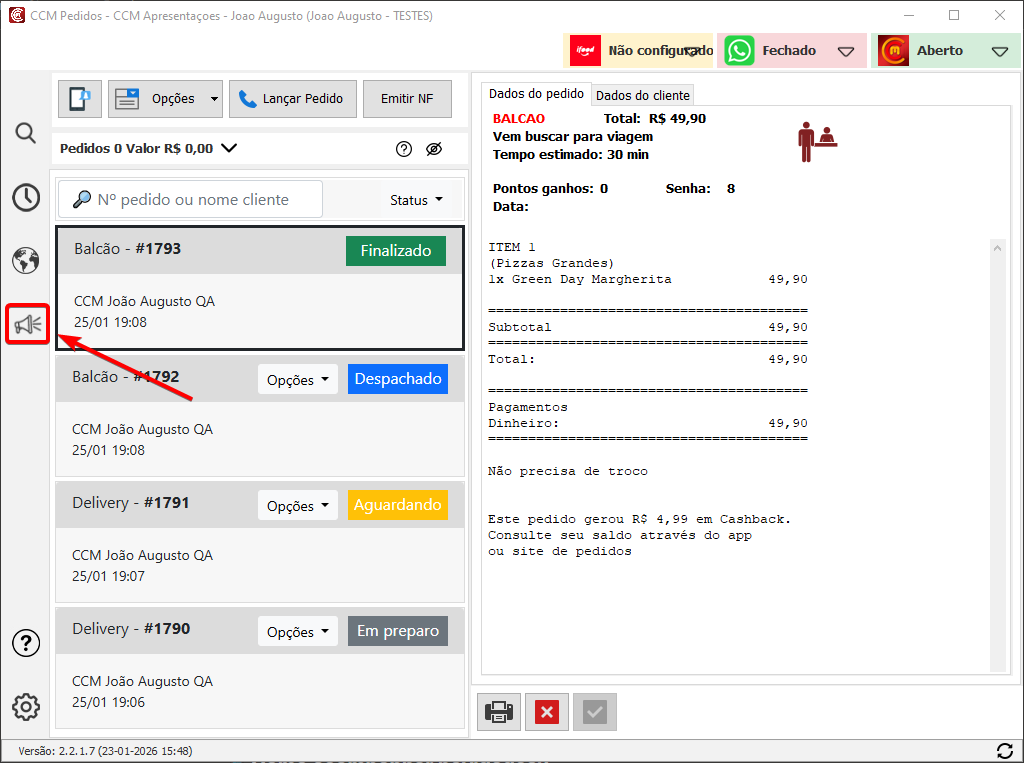Click the Emitir NF button
The image size is (1024, 763).
(407, 99)
